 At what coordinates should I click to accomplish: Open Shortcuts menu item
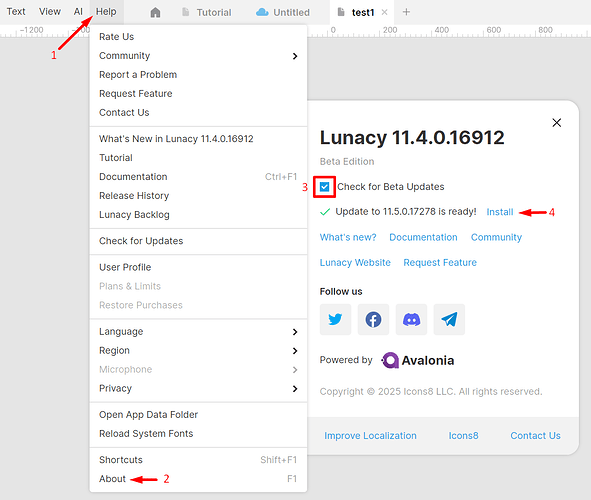(198, 460)
